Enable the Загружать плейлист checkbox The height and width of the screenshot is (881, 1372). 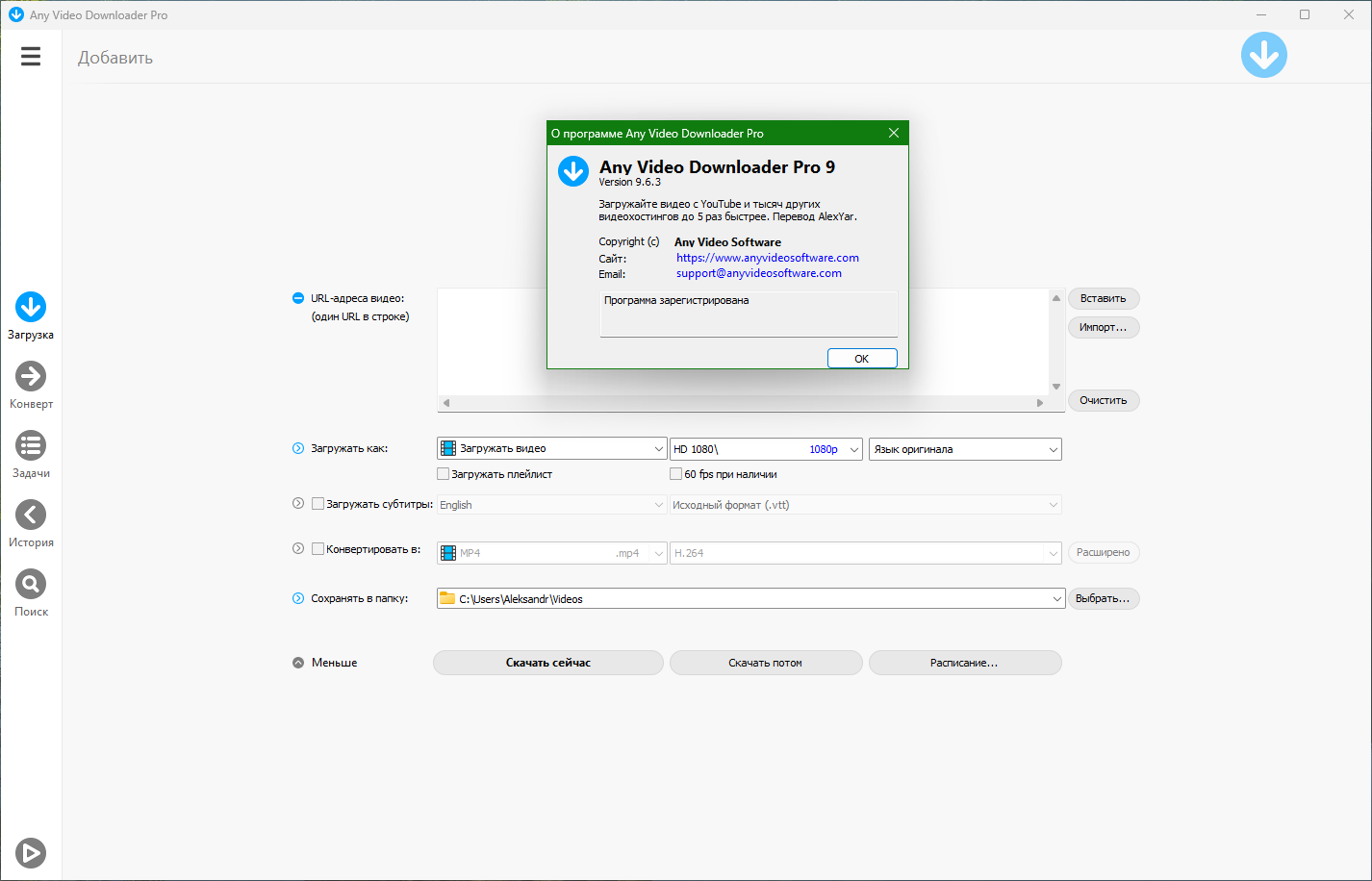(444, 474)
